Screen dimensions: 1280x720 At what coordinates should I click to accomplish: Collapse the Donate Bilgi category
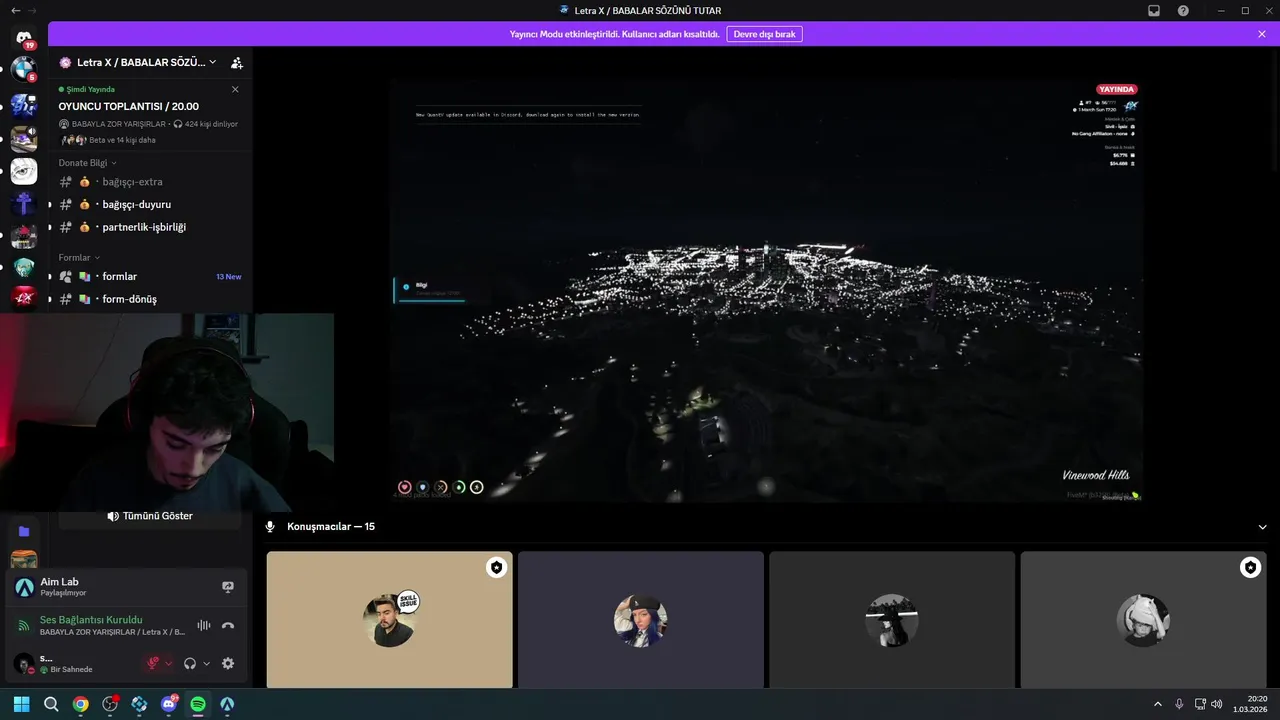click(87, 163)
